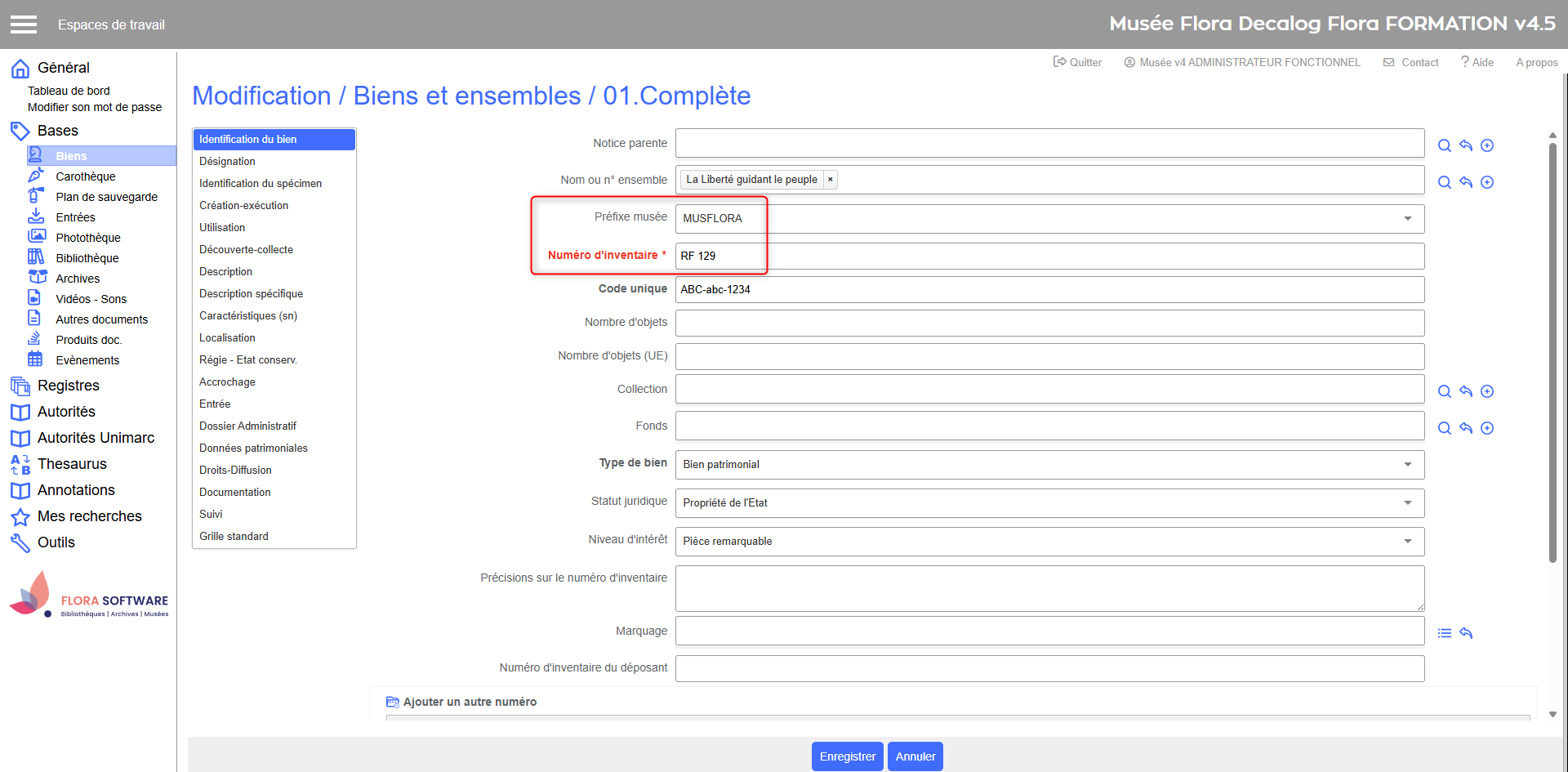Open the Type de bien dropdown
Viewport: 1568px width, 772px height.
(x=1407, y=465)
